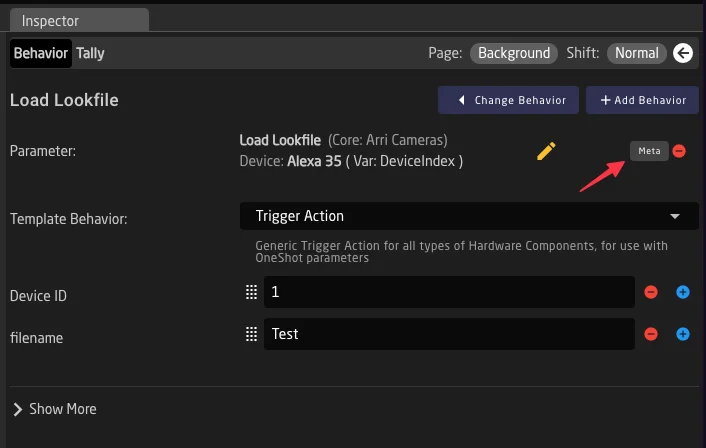The width and height of the screenshot is (706, 448).
Task: Open the Meta button for the parameter
Action: [649, 151]
